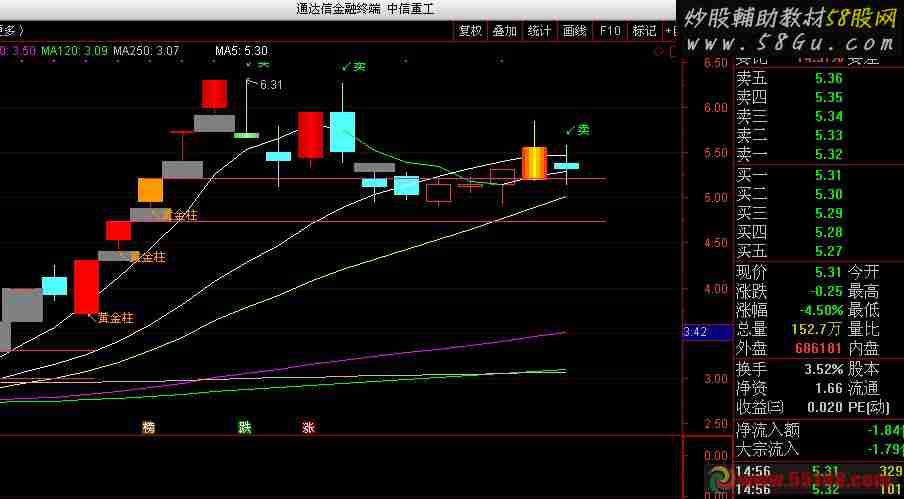
Task: Click the 涨跌 -0.25 value
Action: (x=826, y=291)
